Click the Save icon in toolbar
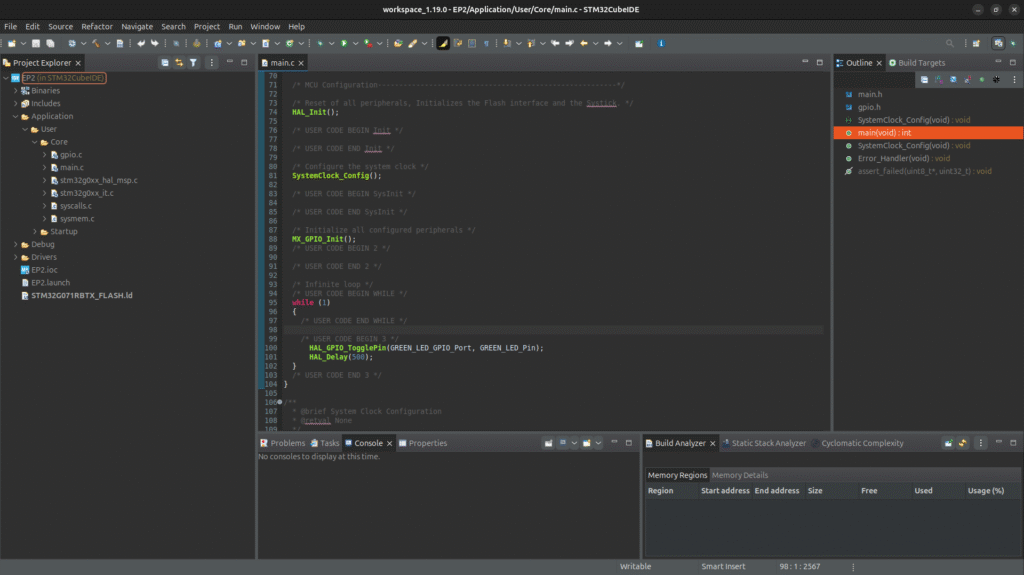 (x=36, y=44)
